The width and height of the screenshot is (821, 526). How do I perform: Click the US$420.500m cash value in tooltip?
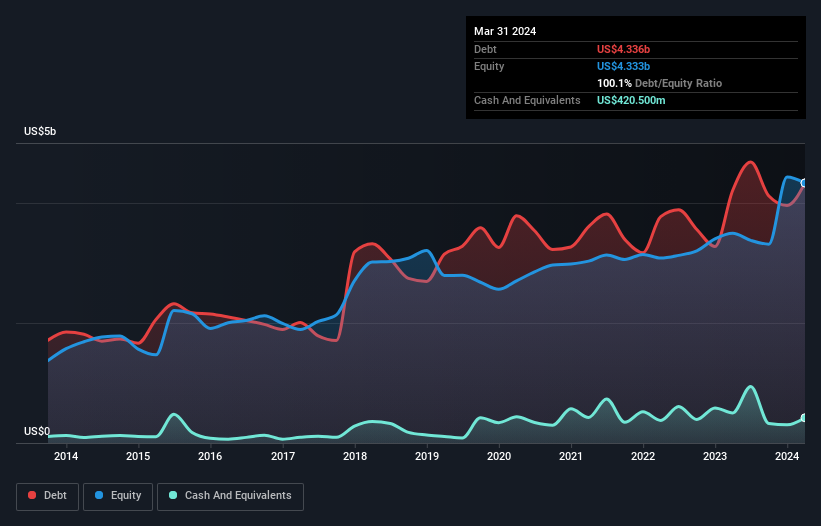[x=631, y=100]
